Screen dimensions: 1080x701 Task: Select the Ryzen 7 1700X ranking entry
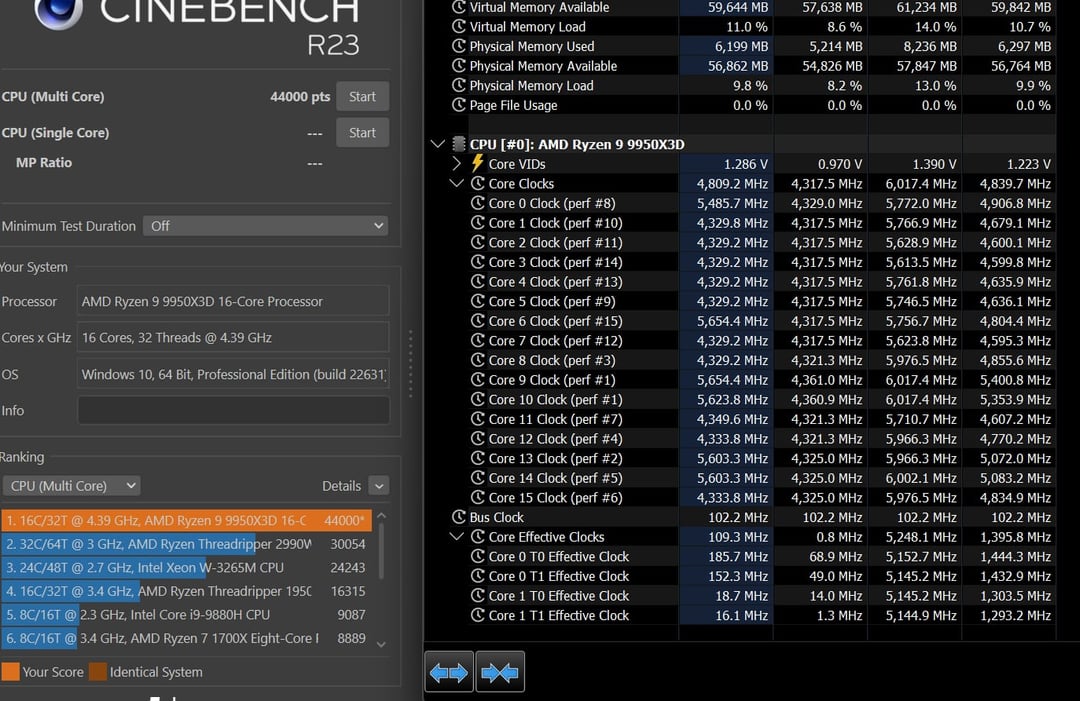pyautogui.click(x=187, y=638)
